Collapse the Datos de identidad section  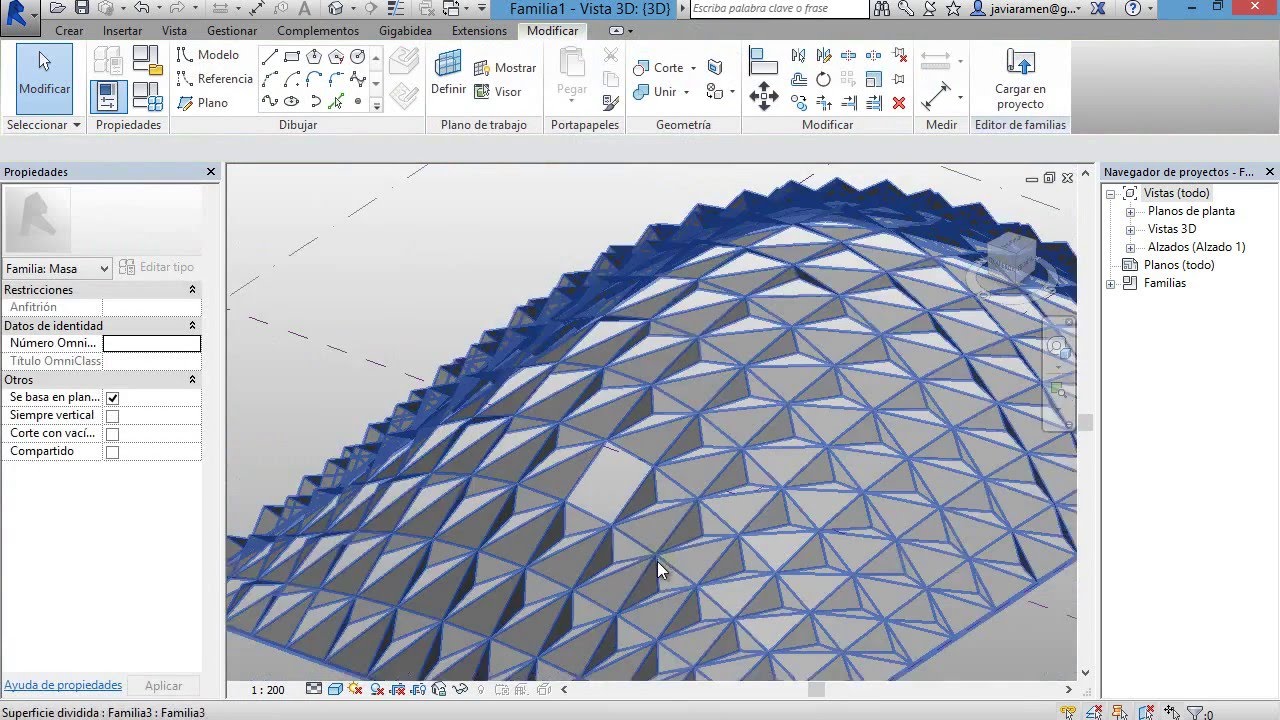192,326
